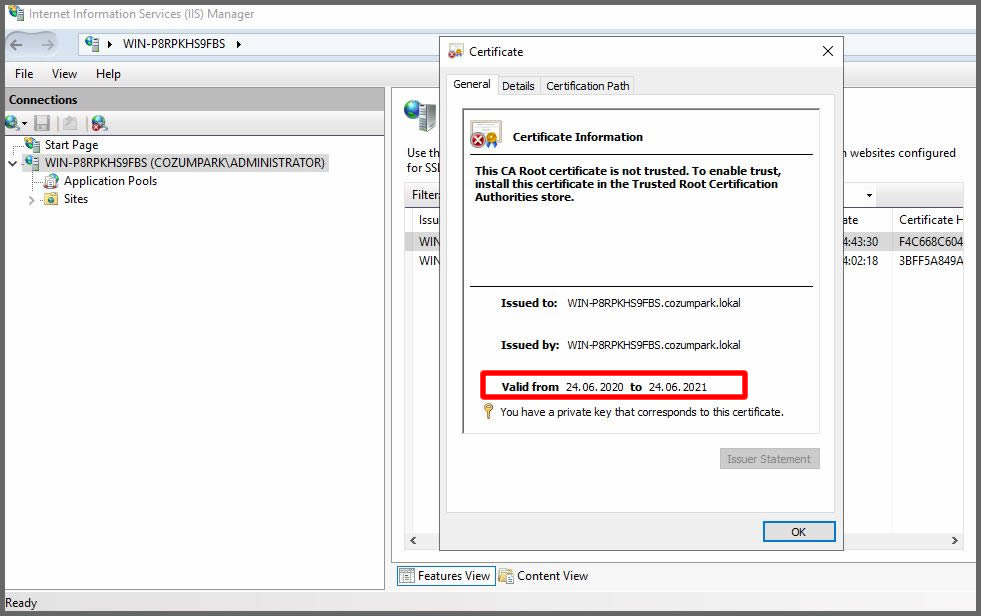Click OK in the Certificate dialog
This screenshot has height=616, width=981.
coord(799,532)
